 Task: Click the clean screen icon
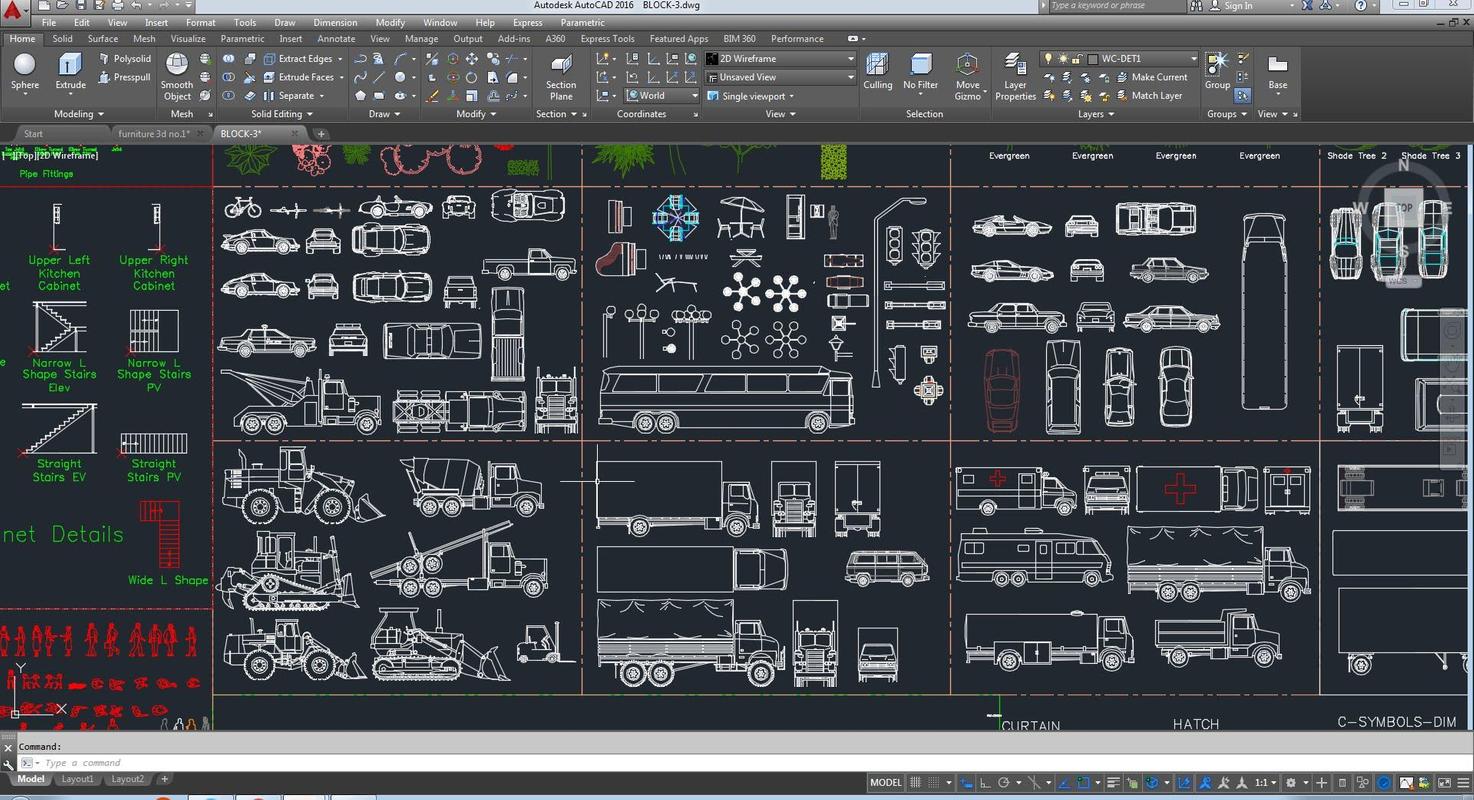(x=1444, y=783)
